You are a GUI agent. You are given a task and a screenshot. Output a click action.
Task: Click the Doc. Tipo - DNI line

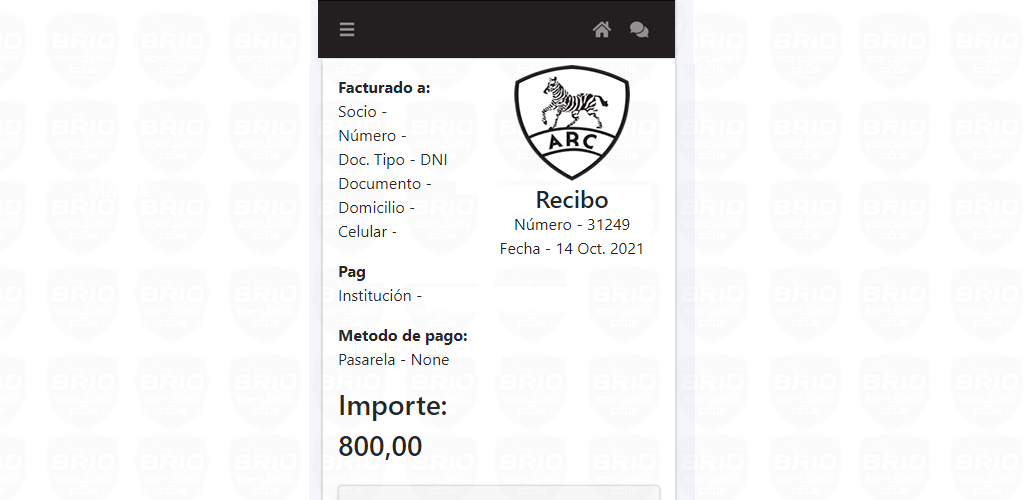392,160
